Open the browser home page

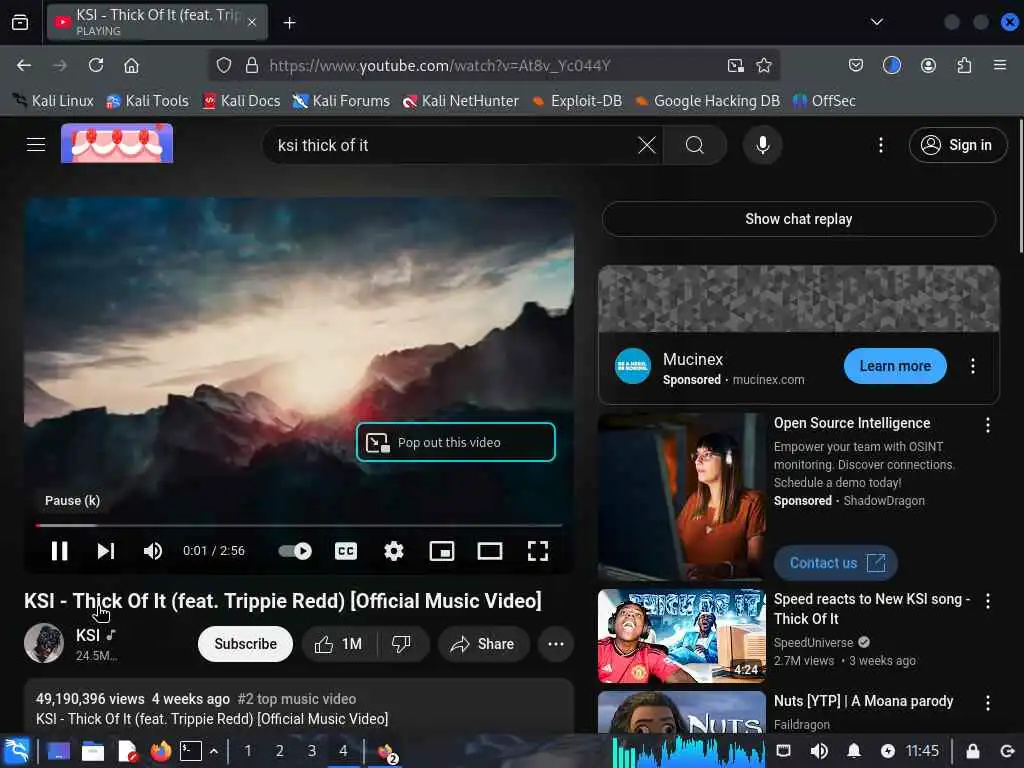tap(132, 65)
